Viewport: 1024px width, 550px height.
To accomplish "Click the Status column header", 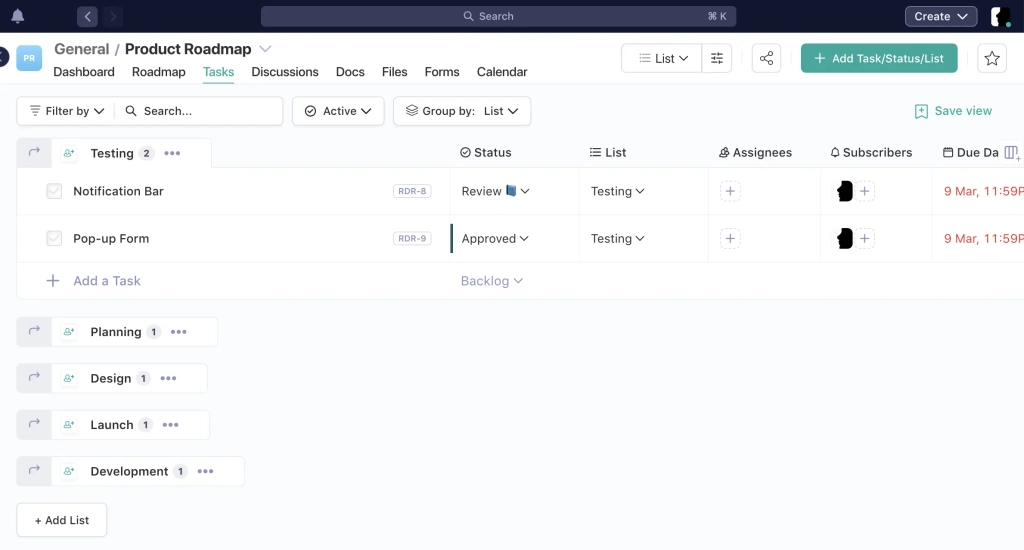I will 485,153.
